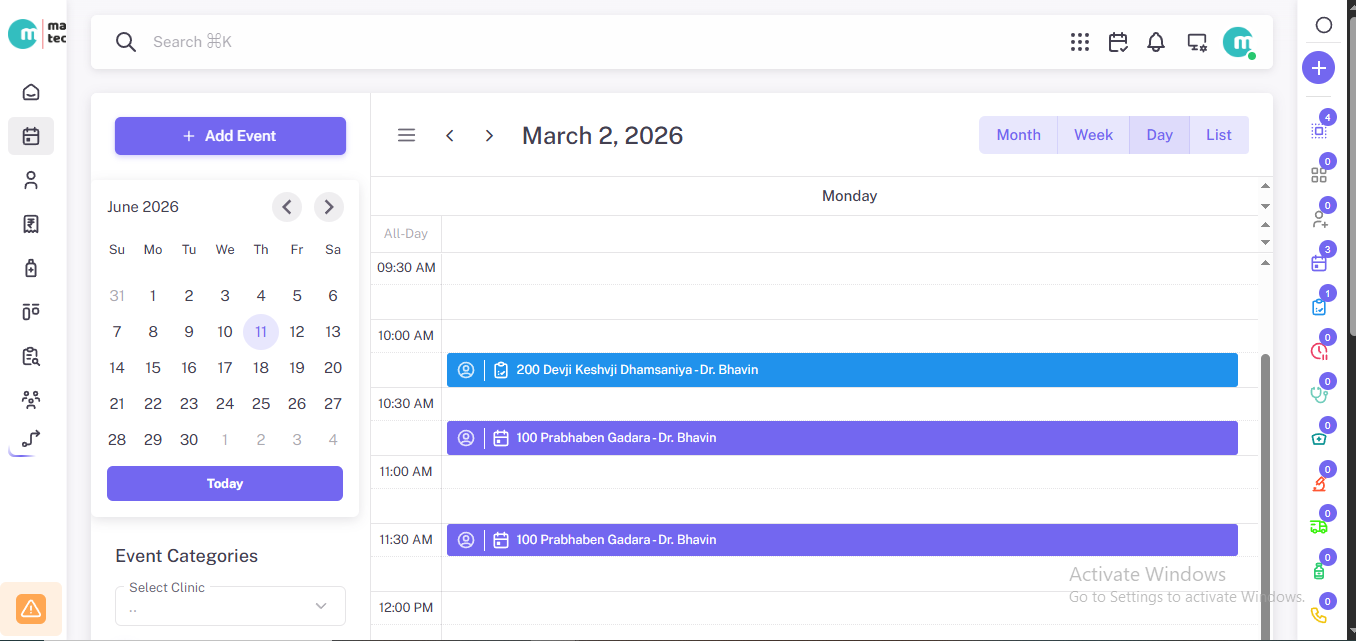
Task: Open the screen settings icon in header
Action: coord(1196,42)
